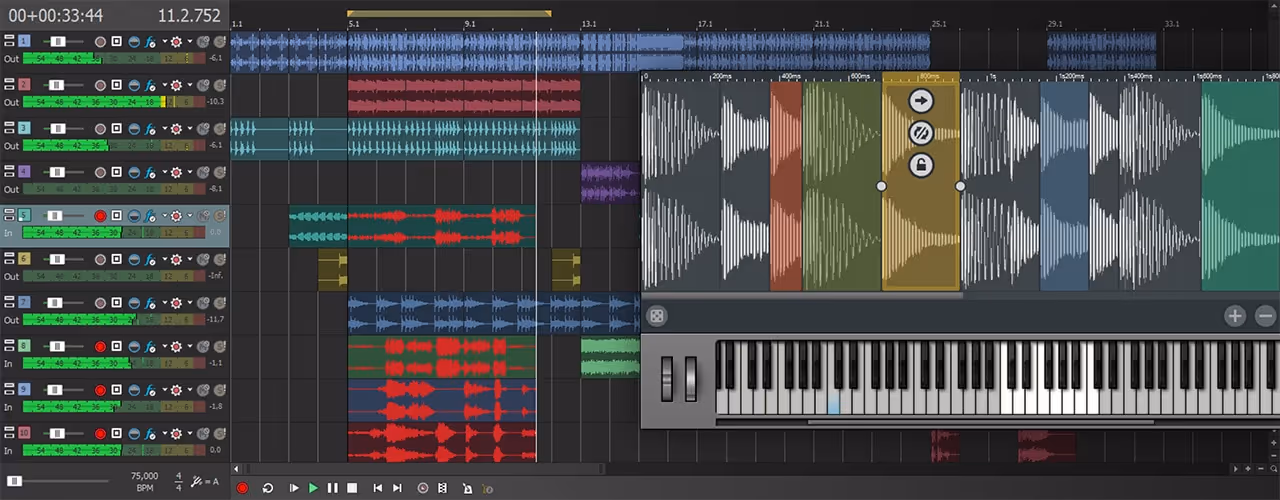The height and width of the screenshot is (500, 1280).
Task: Arm track 1 for recording
Action: tap(100, 41)
